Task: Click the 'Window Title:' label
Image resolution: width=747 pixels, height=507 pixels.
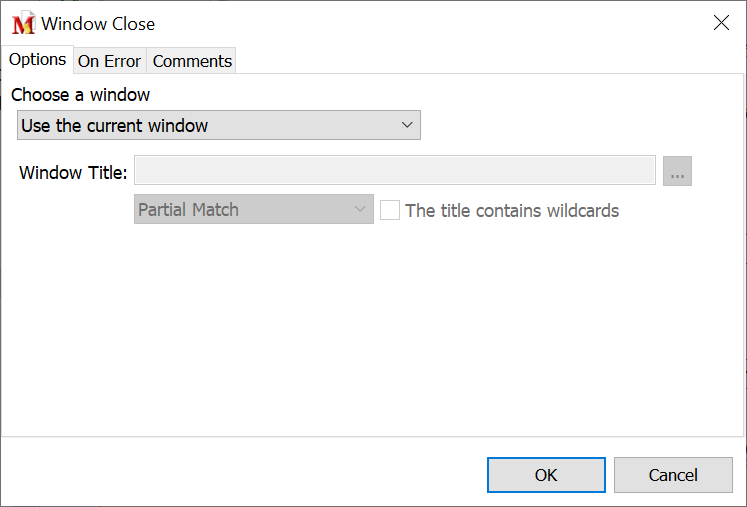Action: coord(73,173)
